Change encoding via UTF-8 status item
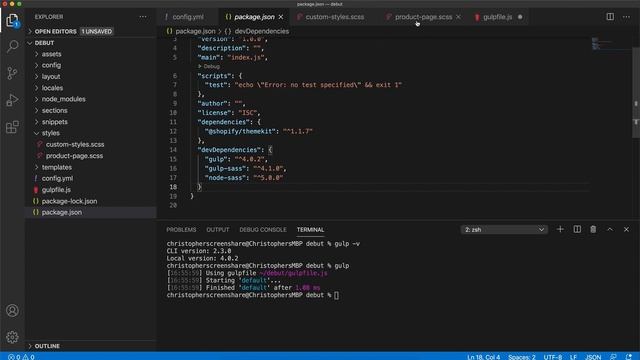Image resolution: width=640 pixels, height=360 pixels. 553,357
